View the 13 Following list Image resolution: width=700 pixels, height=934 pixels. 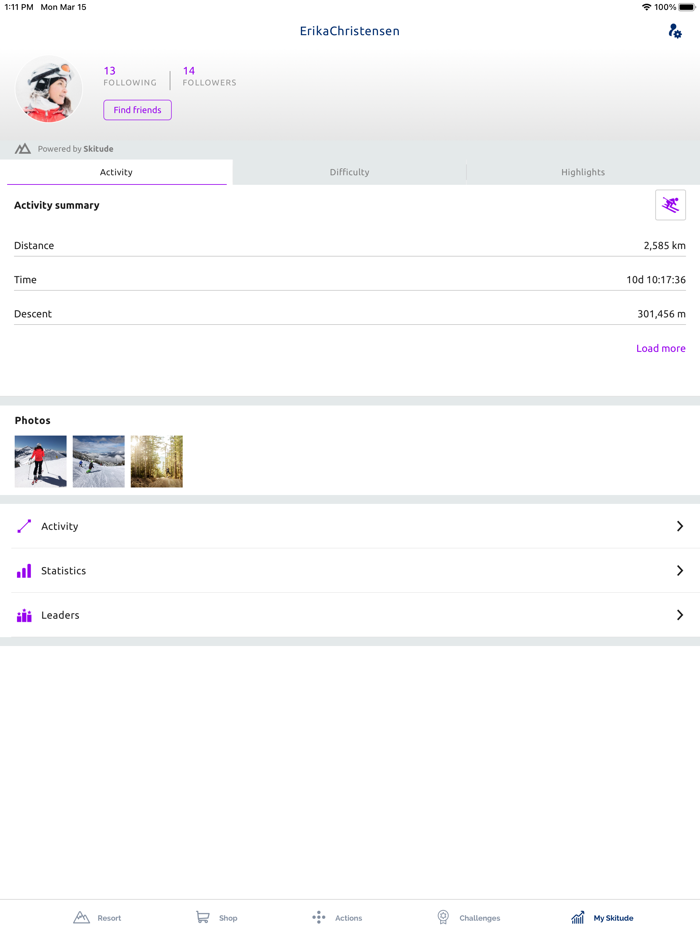[x=130, y=76]
